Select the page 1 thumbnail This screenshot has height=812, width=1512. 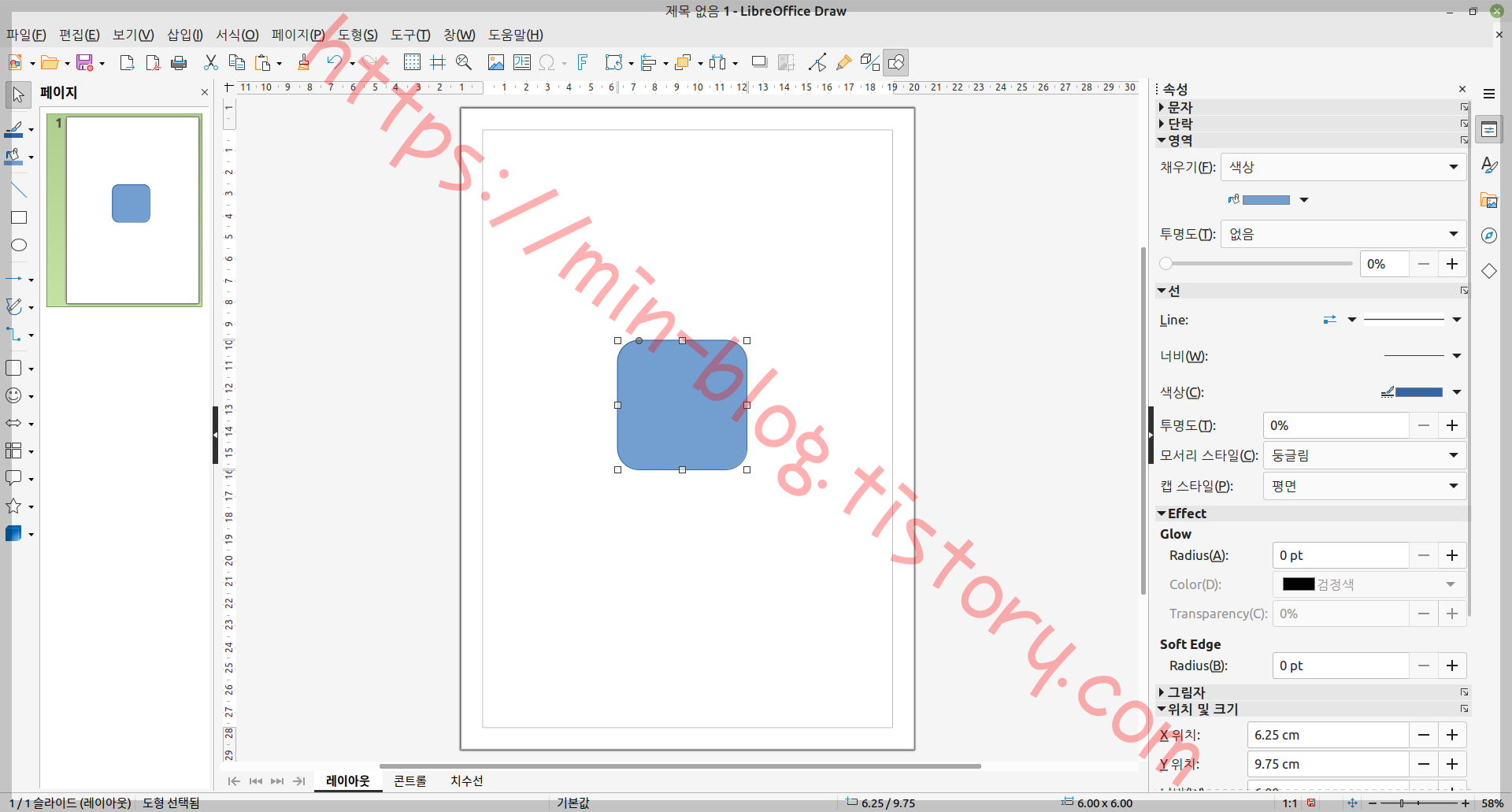click(x=132, y=210)
